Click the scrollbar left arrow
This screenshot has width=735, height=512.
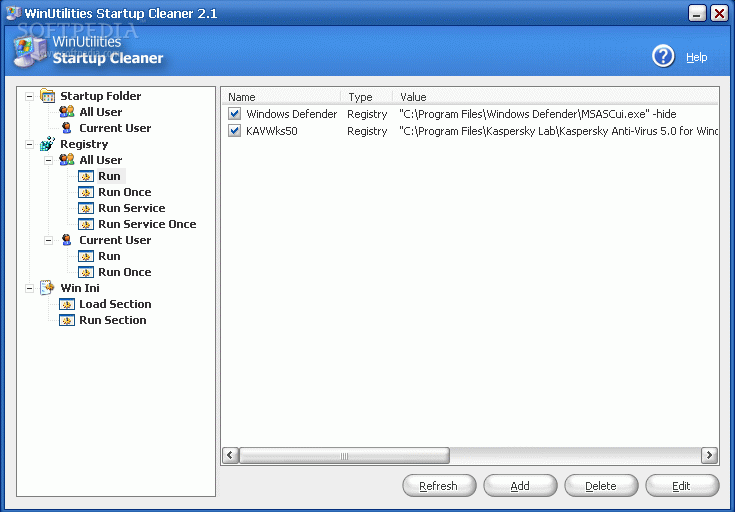[x=230, y=455]
